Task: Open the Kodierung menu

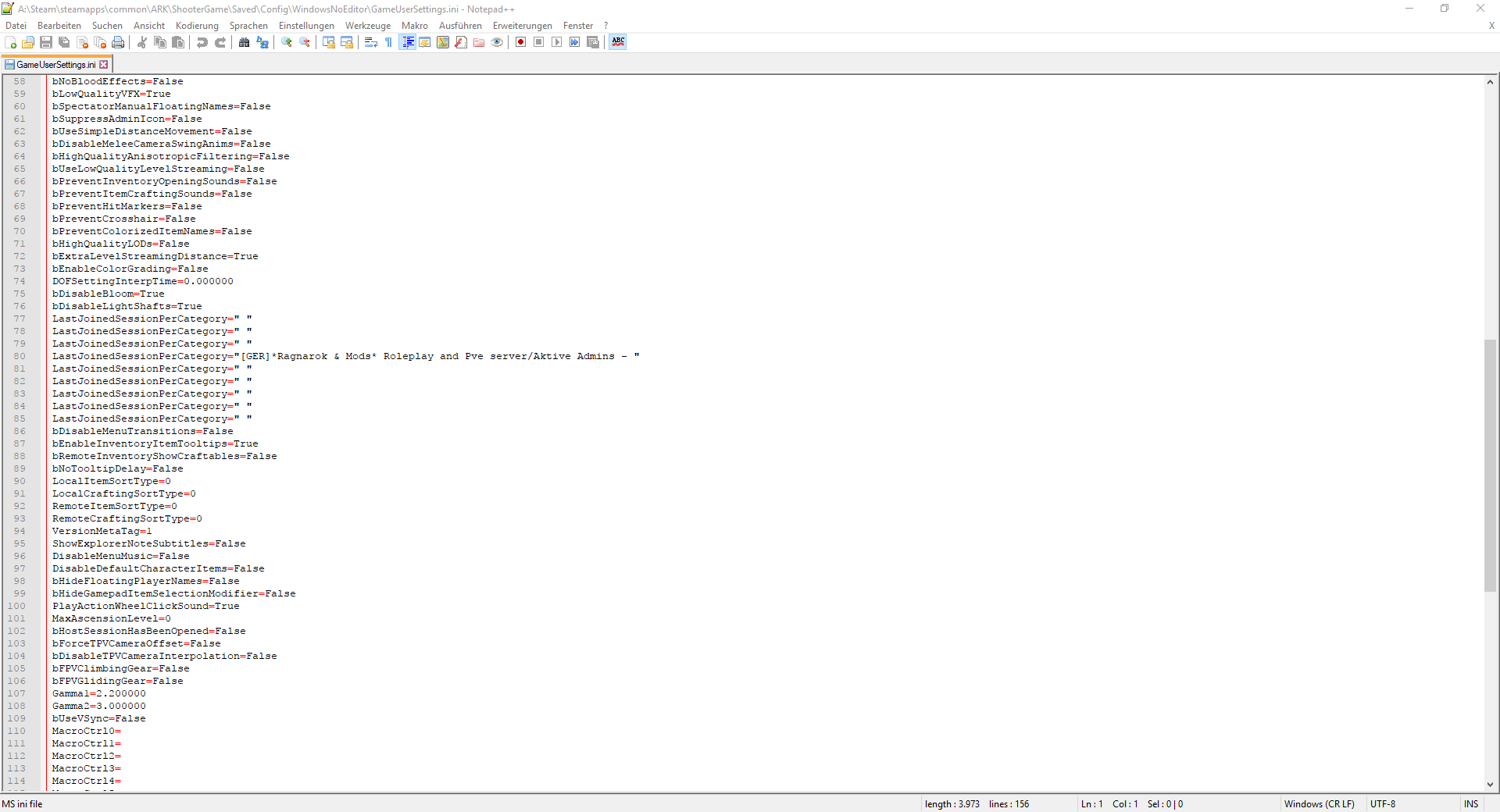Action: [197, 26]
